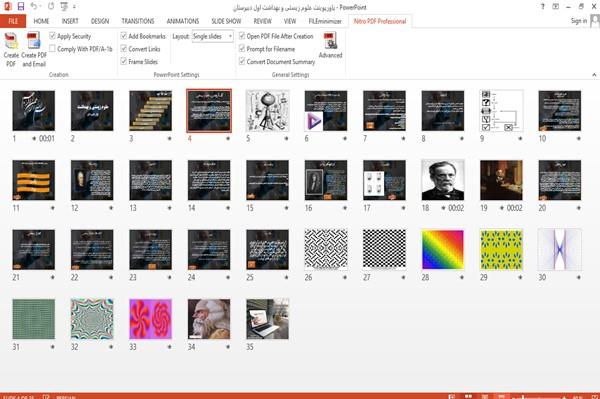Switch to the DESIGN tab
The width and height of the screenshot is (600, 399).
pyautogui.click(x=100, y=21)
